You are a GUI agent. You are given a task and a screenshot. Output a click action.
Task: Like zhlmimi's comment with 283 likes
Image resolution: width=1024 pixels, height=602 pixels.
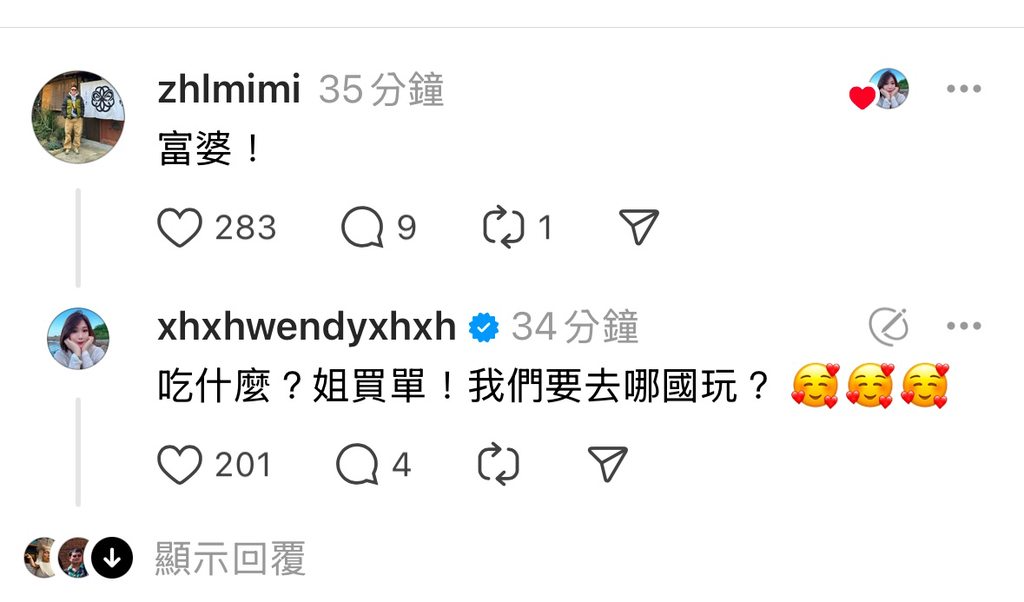[x=180, y=227]
